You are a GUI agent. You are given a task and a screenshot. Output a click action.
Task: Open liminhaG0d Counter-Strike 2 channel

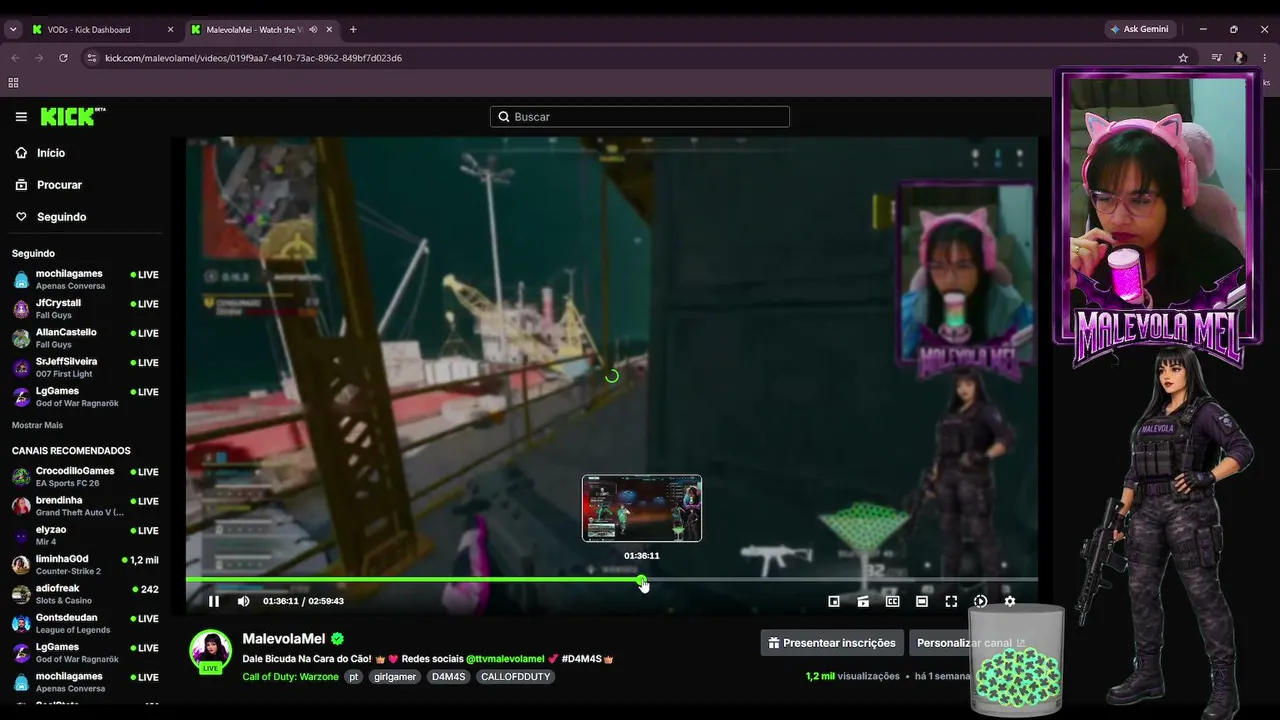click(x=85, y=565)
